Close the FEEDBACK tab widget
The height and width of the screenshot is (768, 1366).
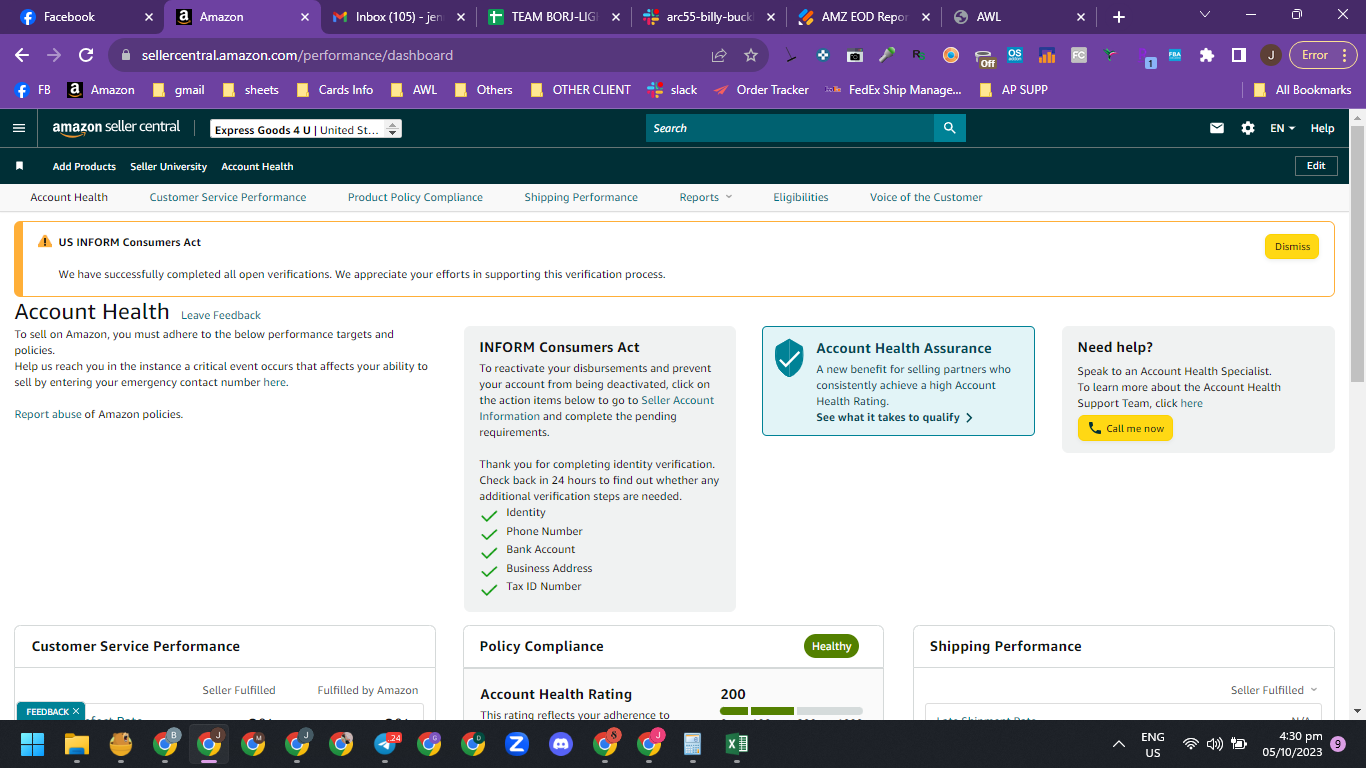coord(76,712)
